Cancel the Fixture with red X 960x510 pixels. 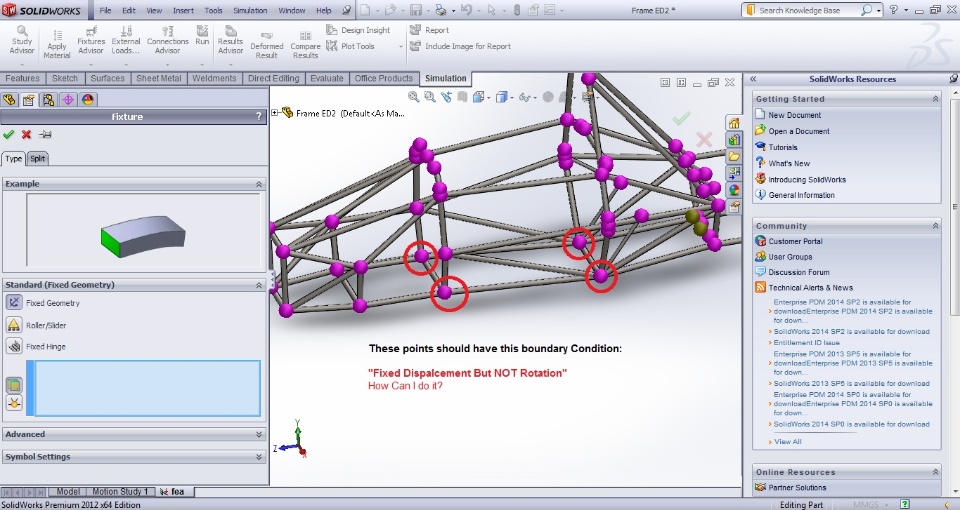[26, 134]
